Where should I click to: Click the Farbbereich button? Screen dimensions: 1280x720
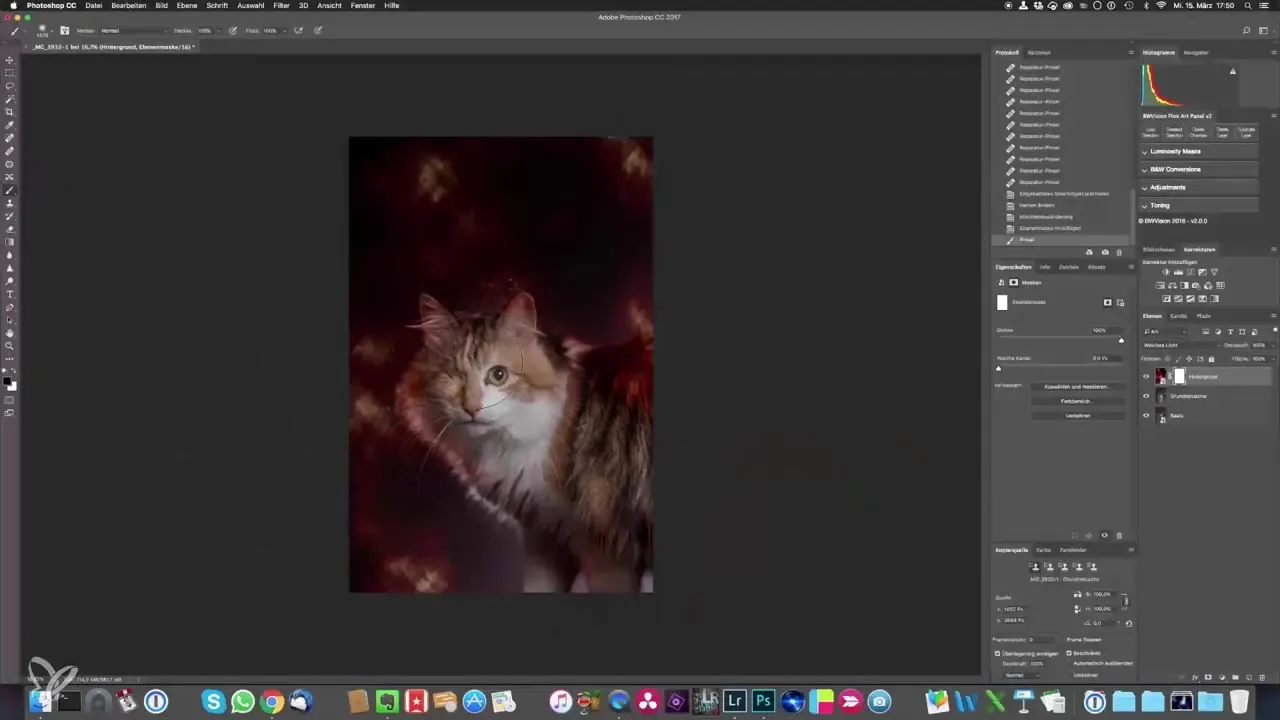coord(1076,401)
